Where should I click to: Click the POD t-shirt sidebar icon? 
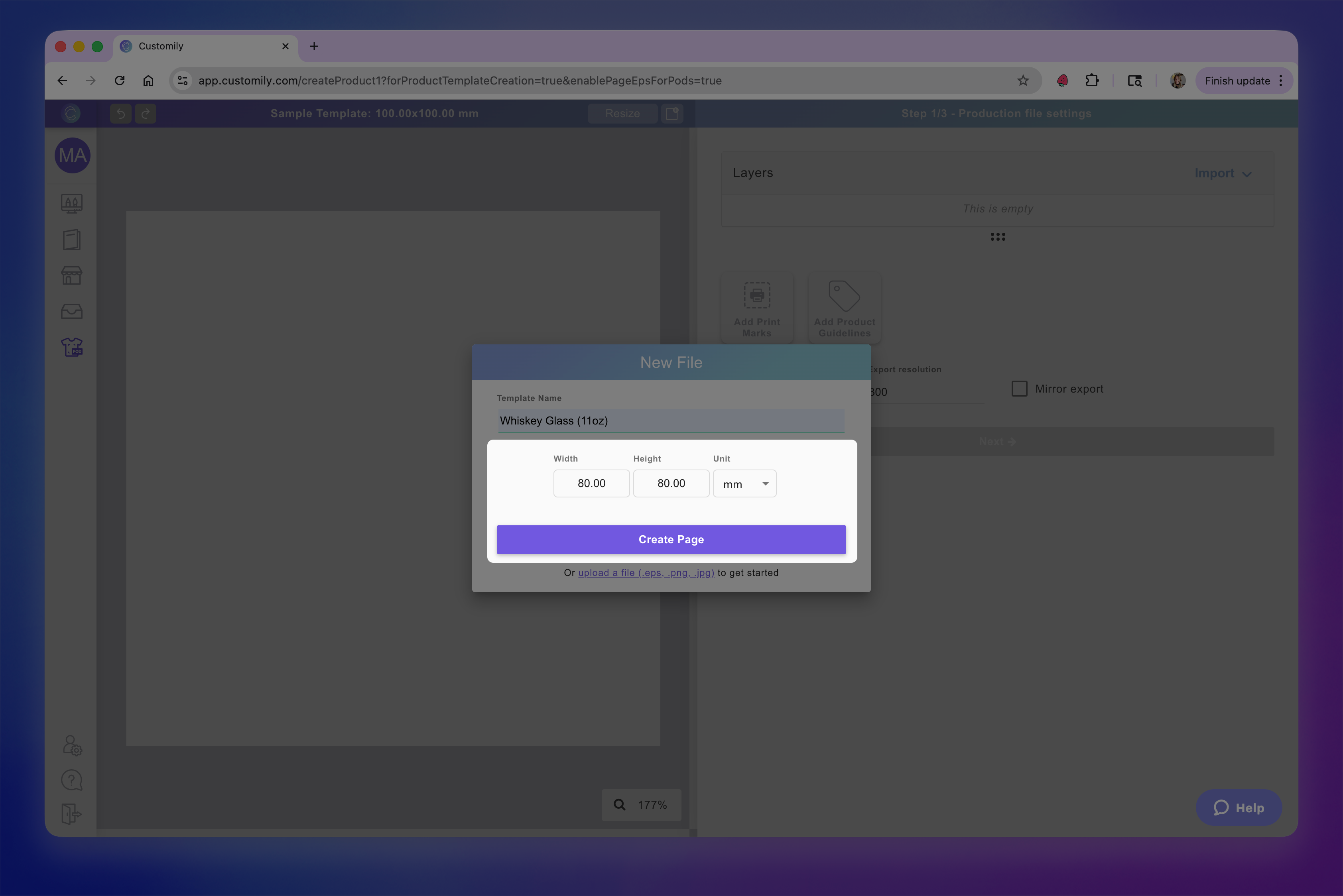[71, 347]
